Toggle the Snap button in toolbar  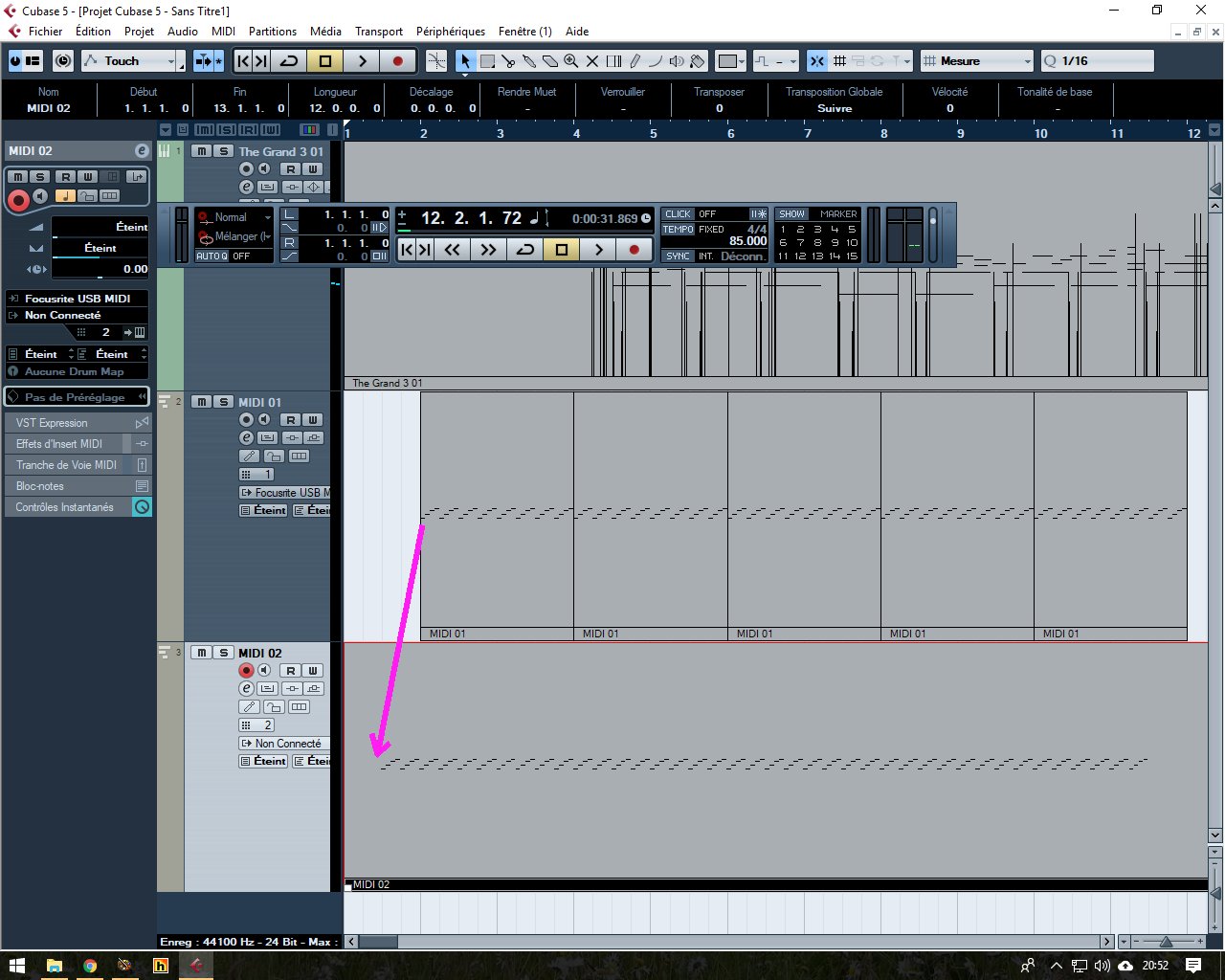817,61
